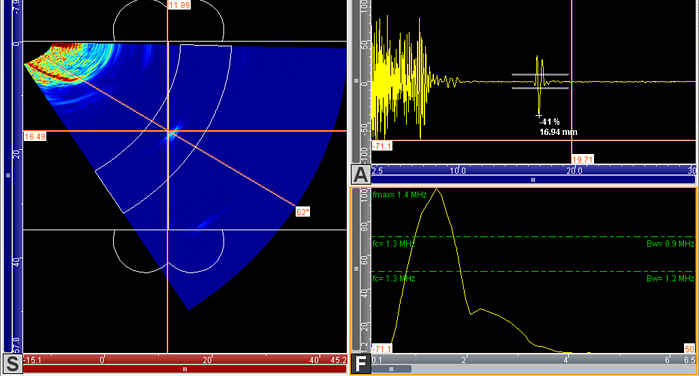Click the A-scan view icon

tap(361, 174)
